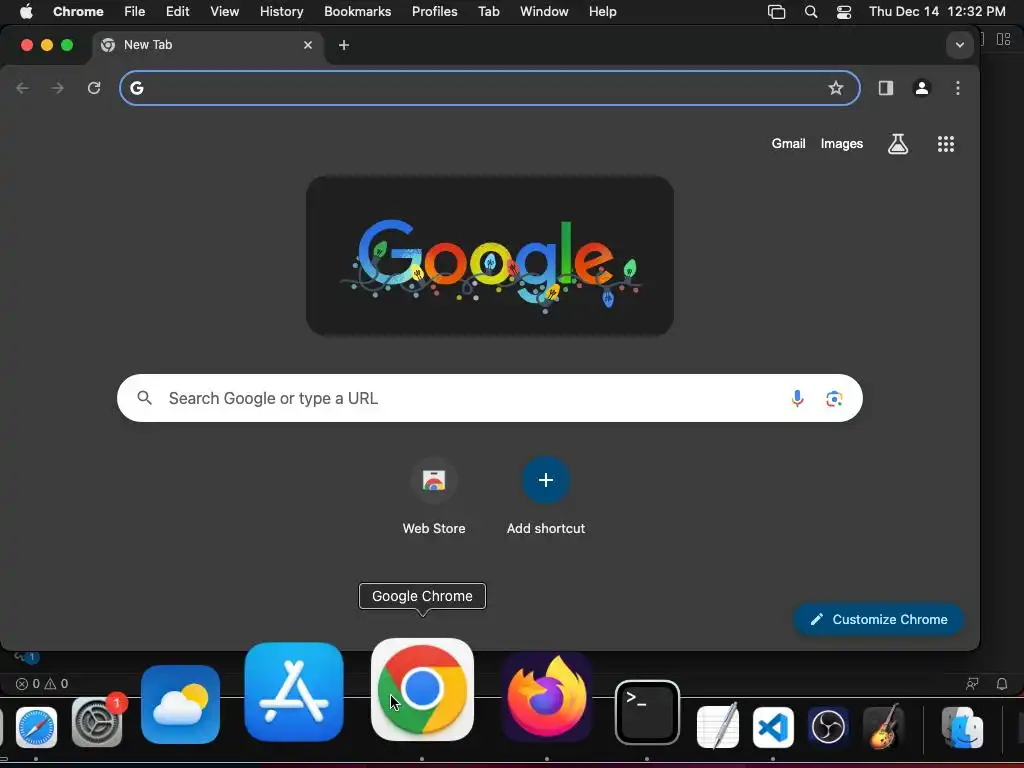Open the View menu

[225, 12]
